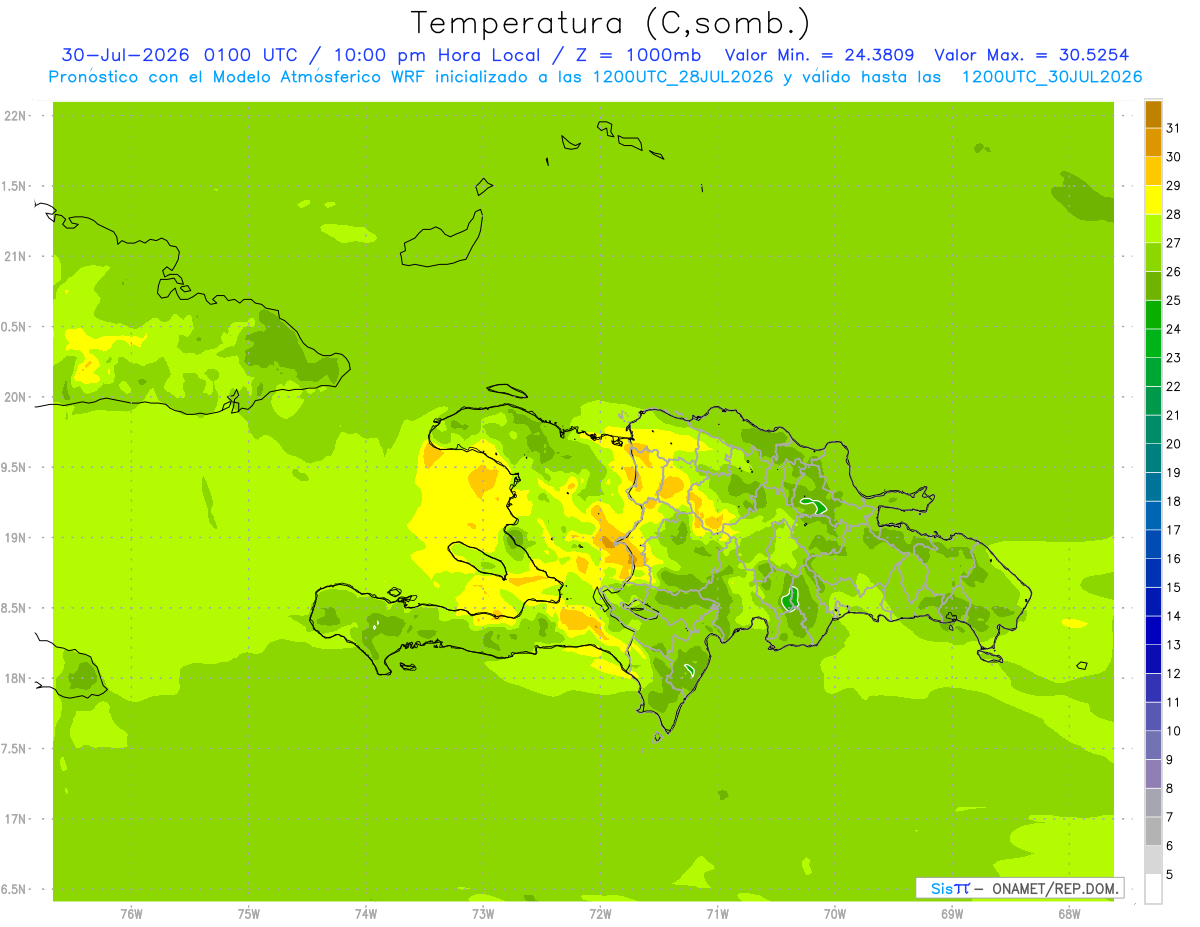The width and height of the screenshot is (1200, 927).
Task: Click the colorbar value 15
Action: click(x=1173, y=587)
